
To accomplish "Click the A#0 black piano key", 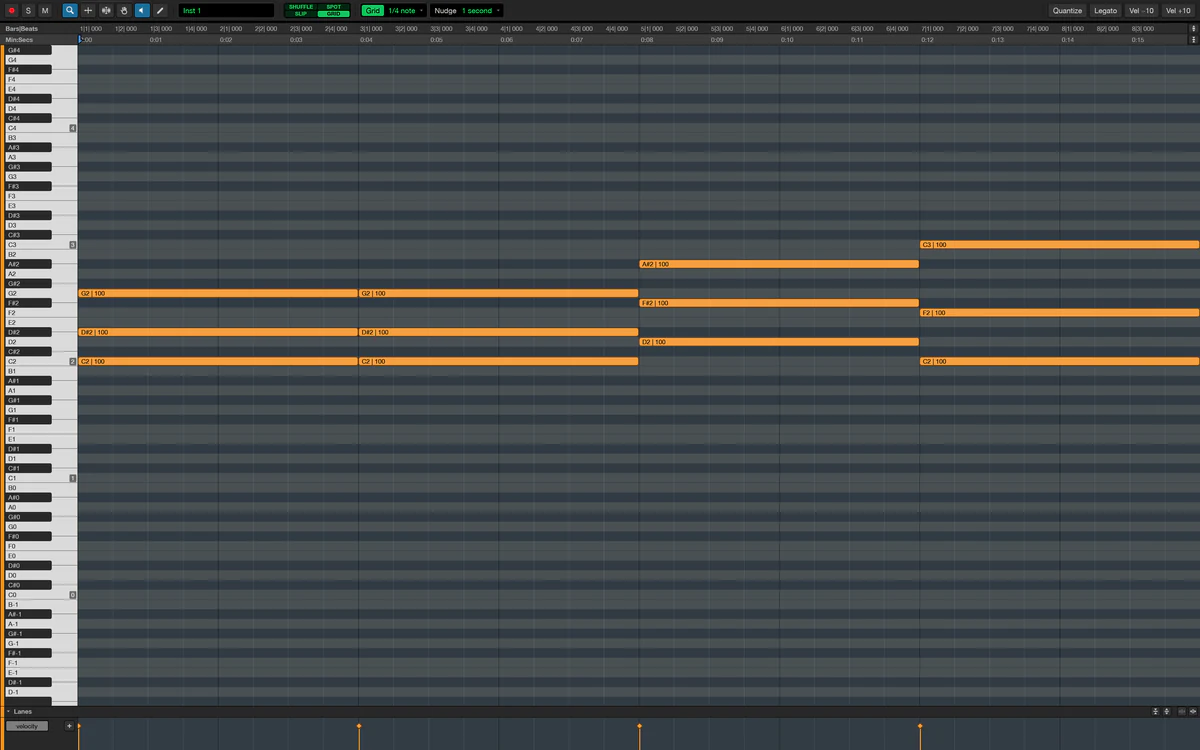I will 28,497.
